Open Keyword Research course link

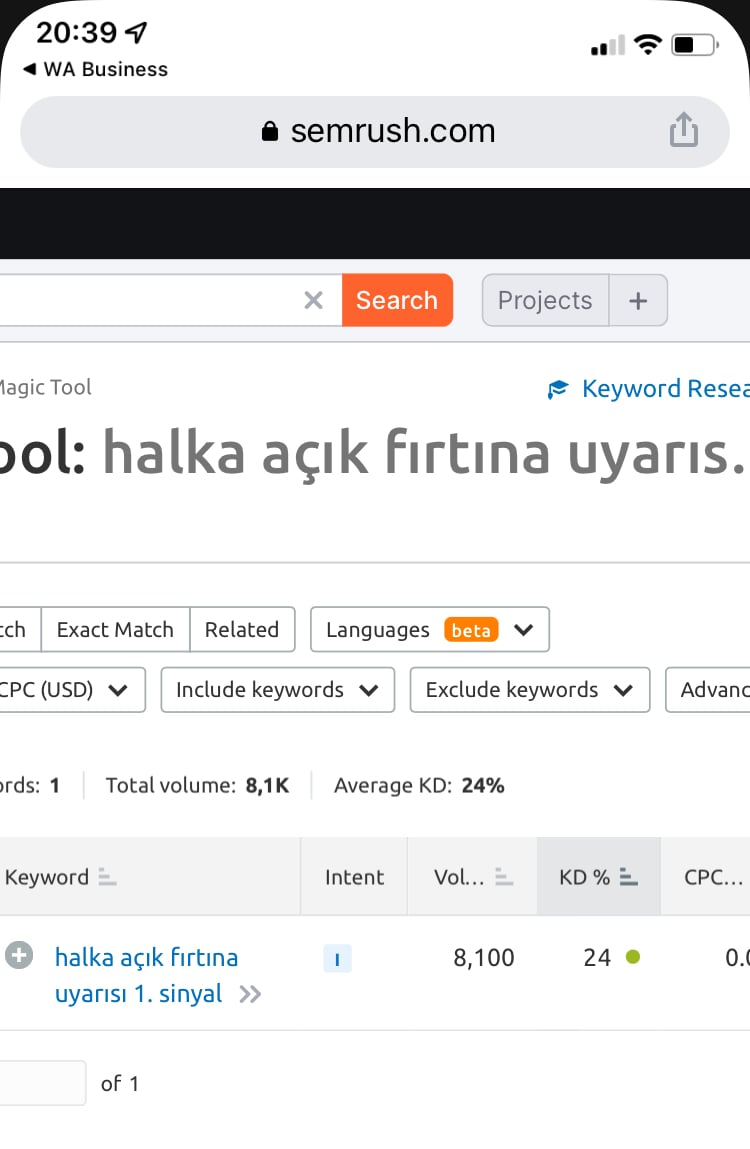click(648, 388)
